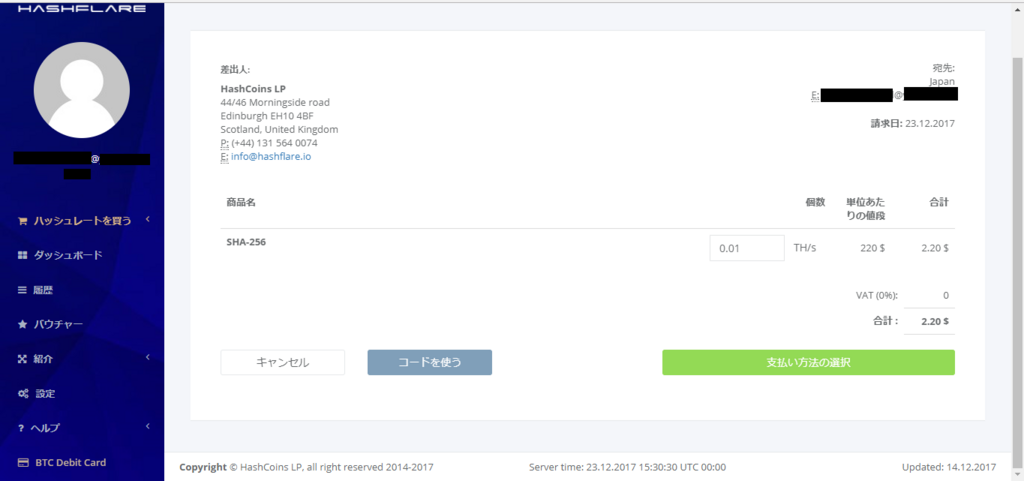Click the 差出人: label

pyautogui.click(x=235, y=69)
